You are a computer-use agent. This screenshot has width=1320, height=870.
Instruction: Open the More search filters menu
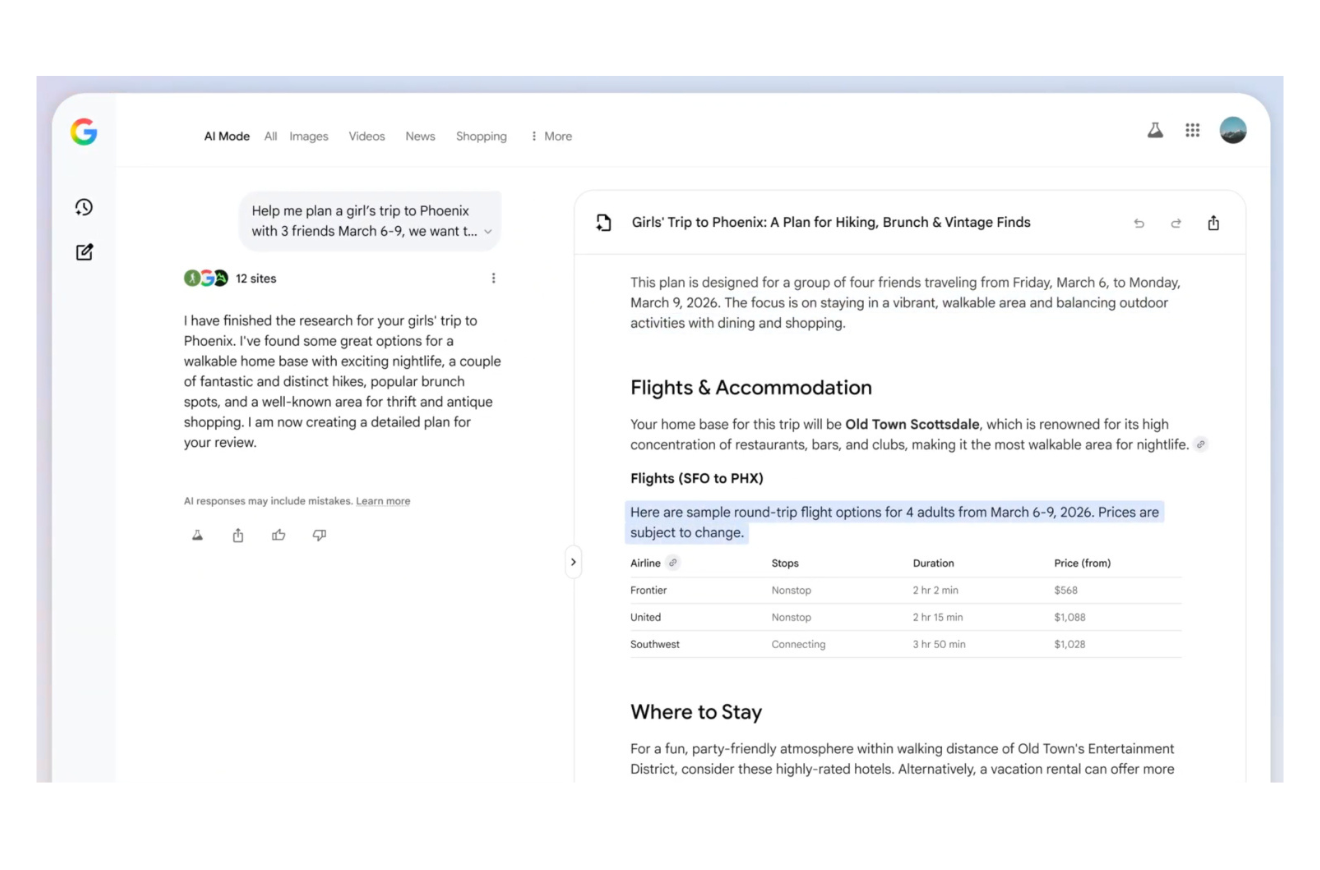pos(551,136)
